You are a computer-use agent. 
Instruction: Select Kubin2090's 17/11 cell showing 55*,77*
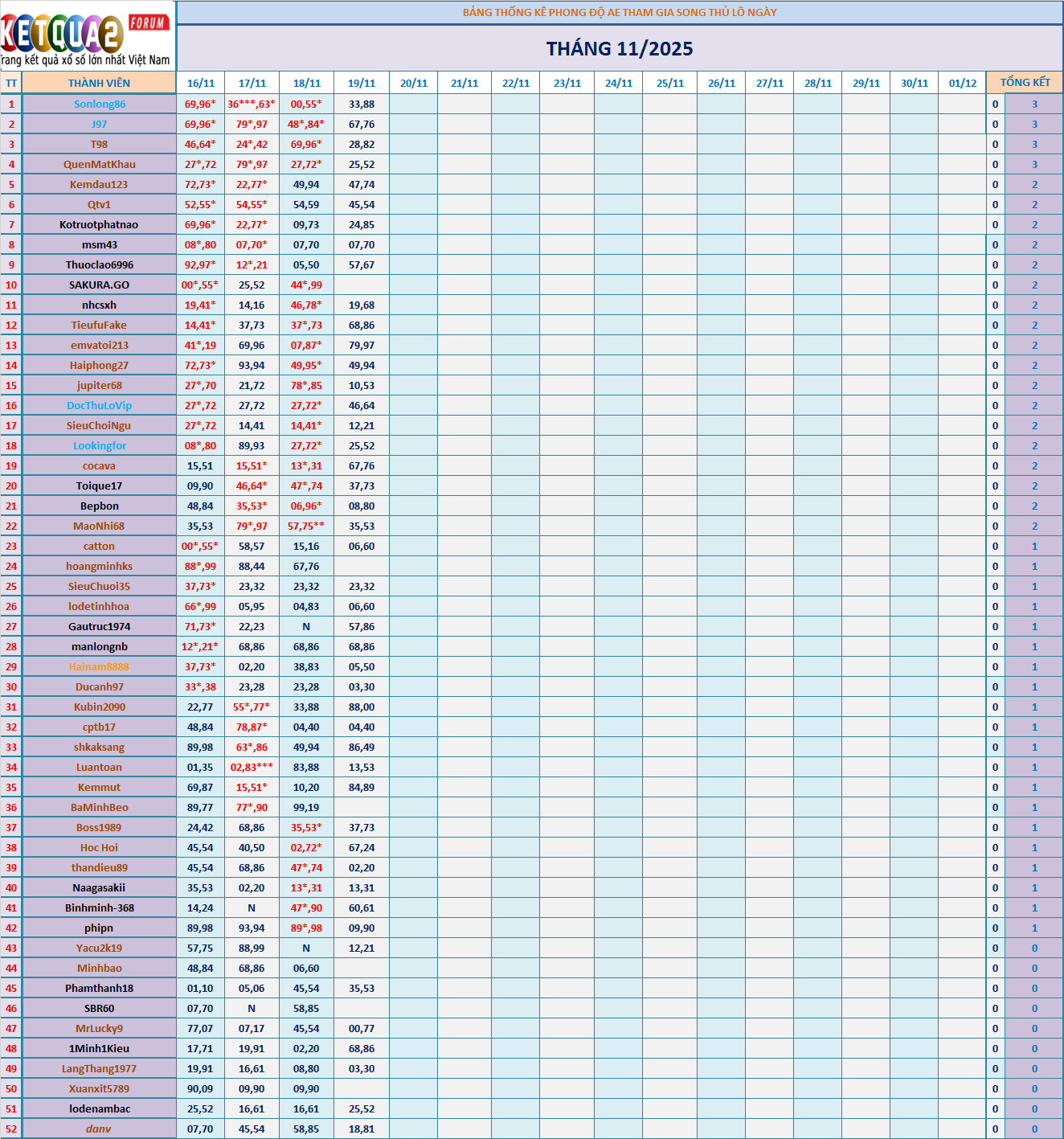coord(252,707)
